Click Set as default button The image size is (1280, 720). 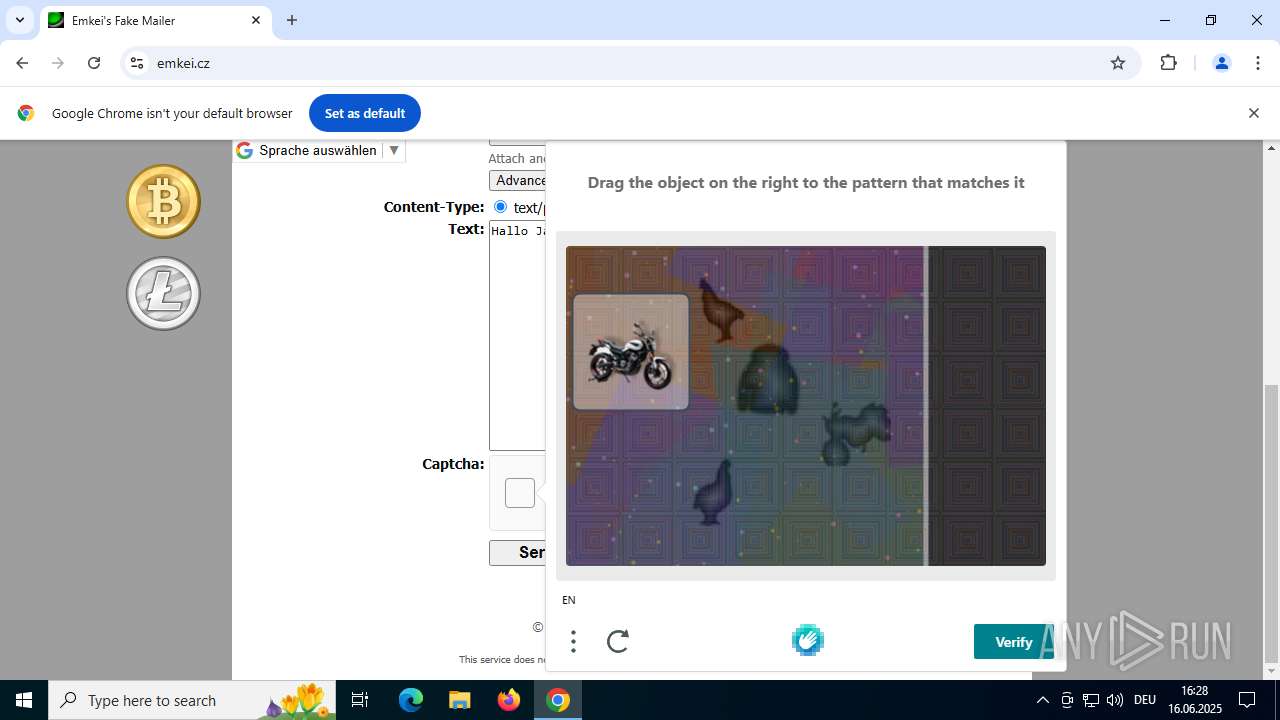[365, 113]
